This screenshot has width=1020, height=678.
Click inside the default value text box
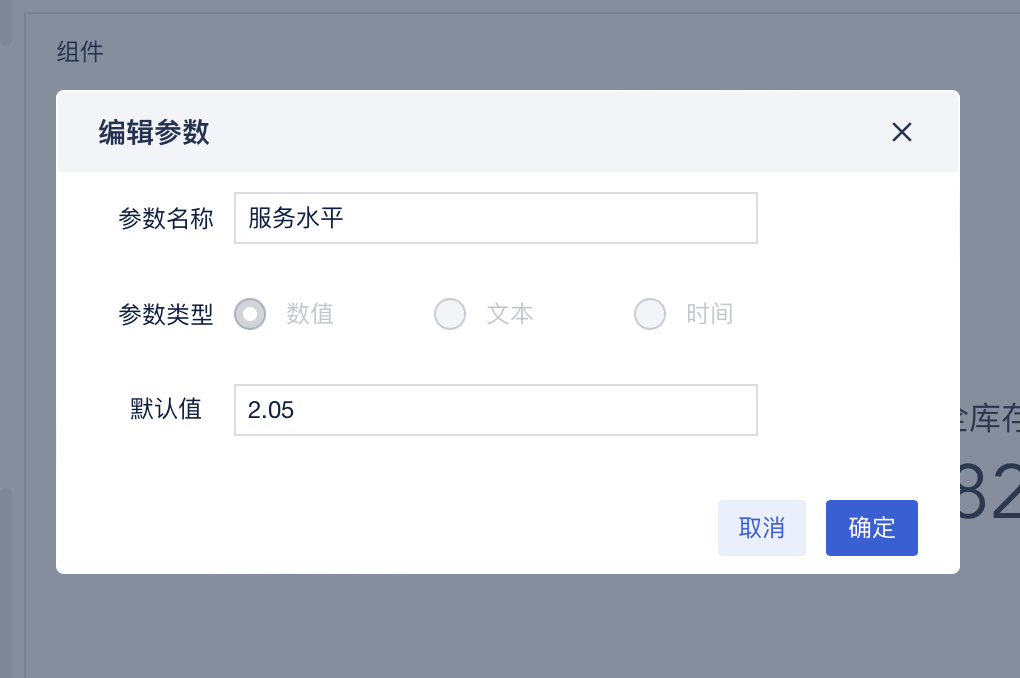pyautogui.click(x=495, y=410)
